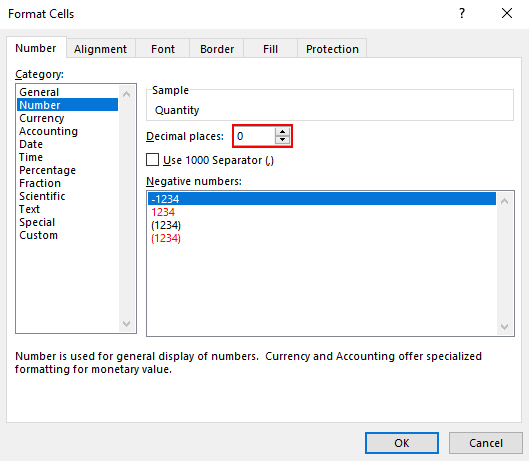Click the Cancel button
The image size is (529, 461).
(x=486, y=443)
